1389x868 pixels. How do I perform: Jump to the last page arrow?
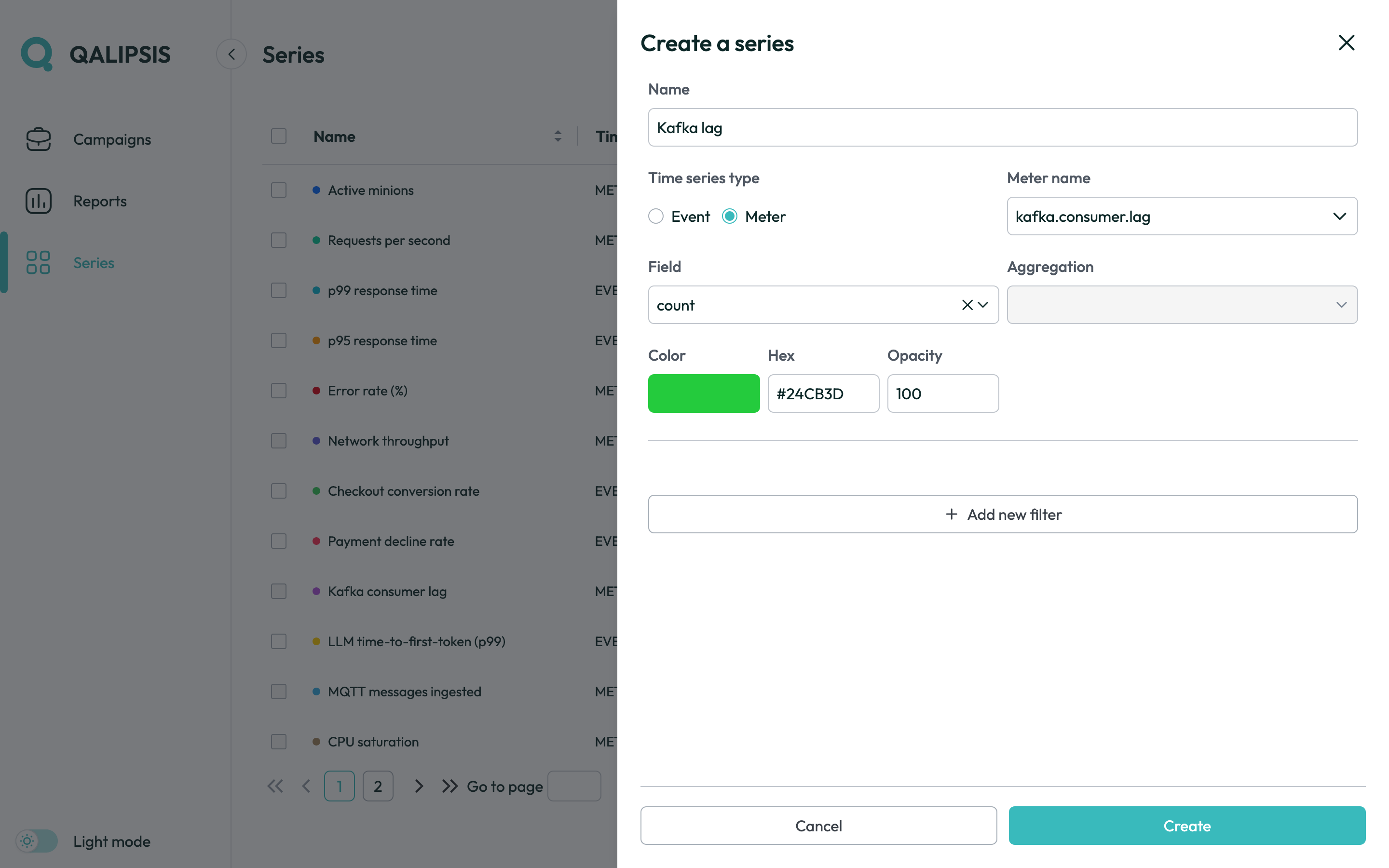click(x=450, y=786)
